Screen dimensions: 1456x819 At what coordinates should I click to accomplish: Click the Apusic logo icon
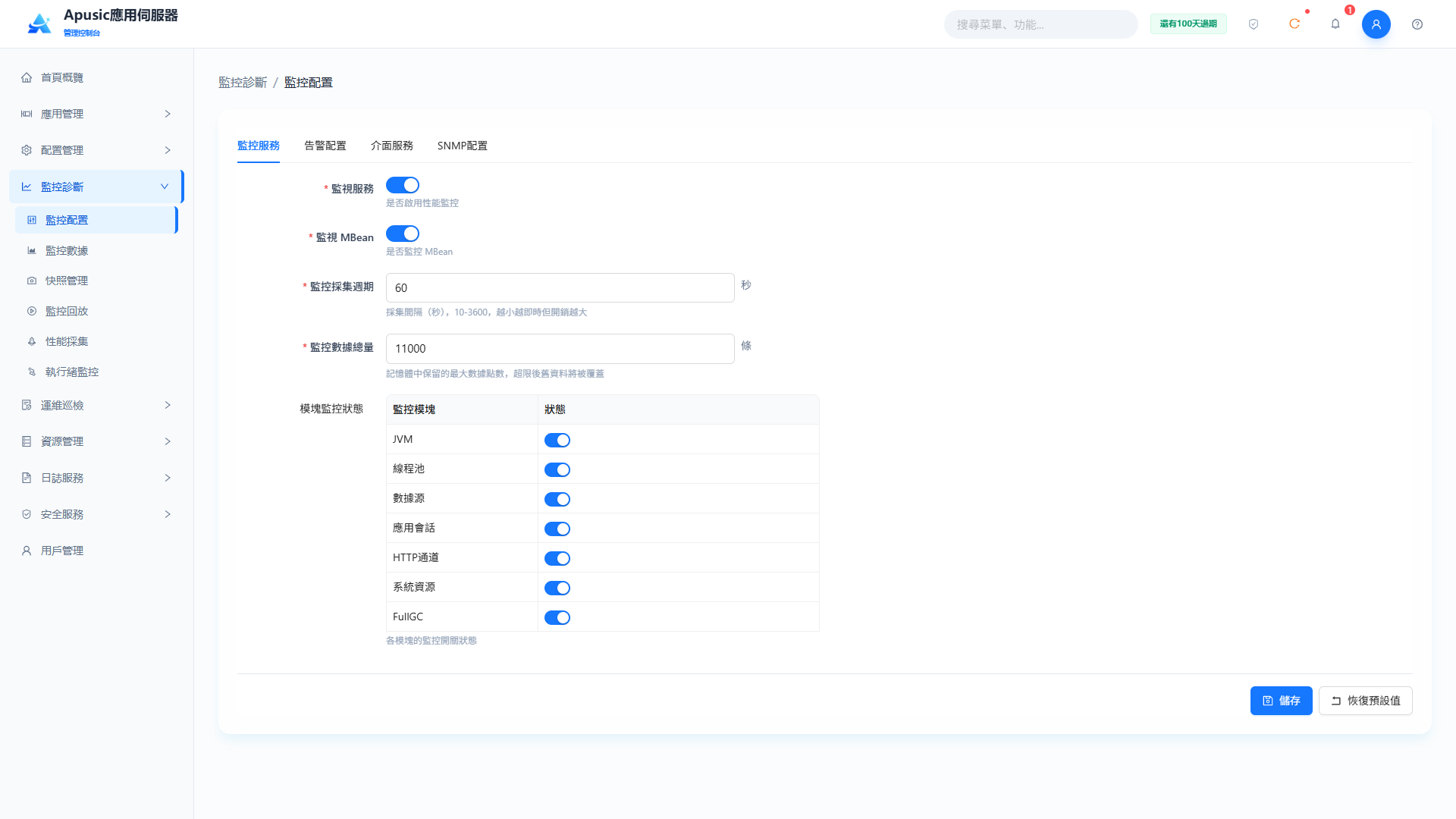(39, 24)
